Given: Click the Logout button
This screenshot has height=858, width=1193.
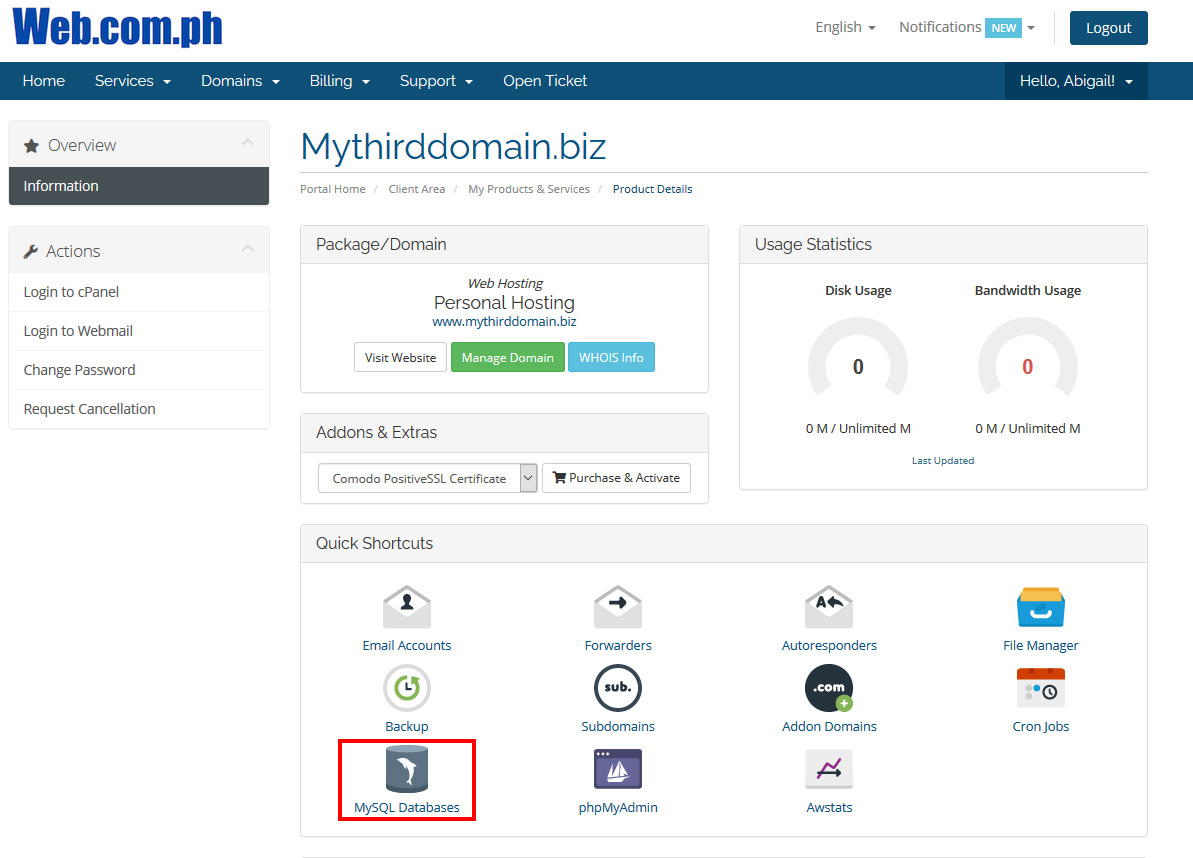Looking at the screenshot, I should pos(1109,28).
